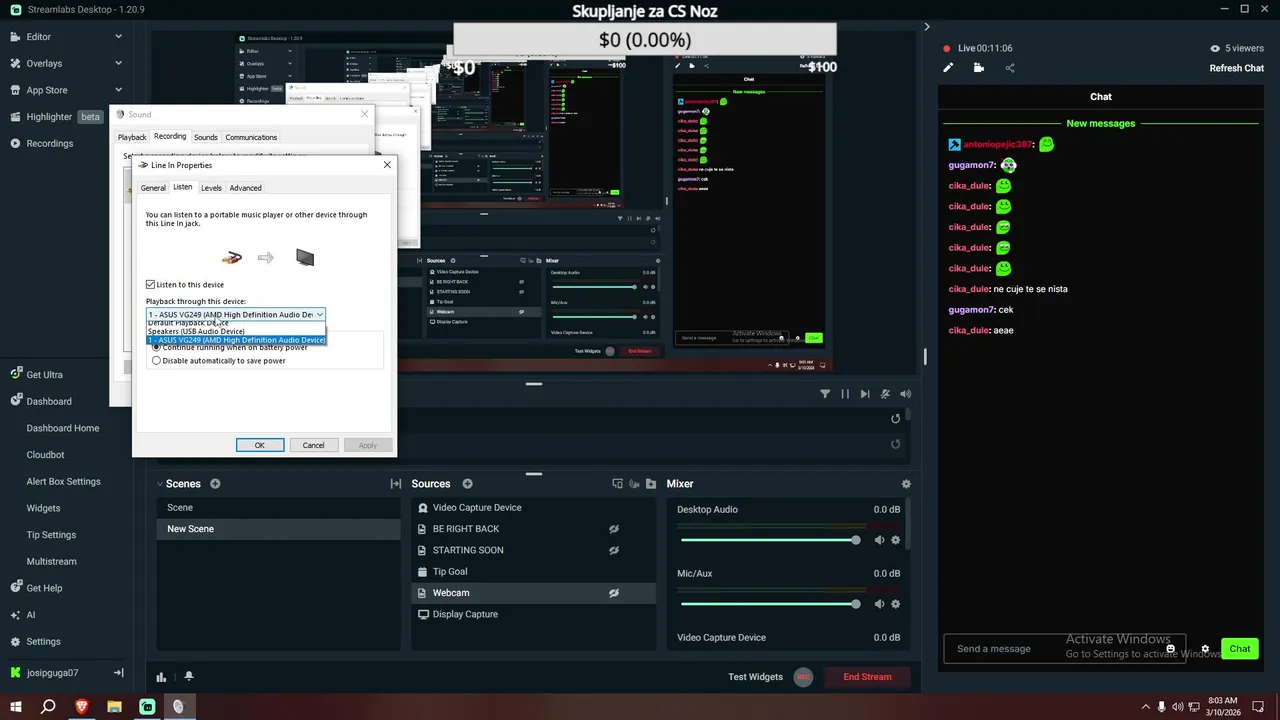This screenshot has width=1280, height=720.
Task: Add a new source with plus icon
Action: click(467, 484)
